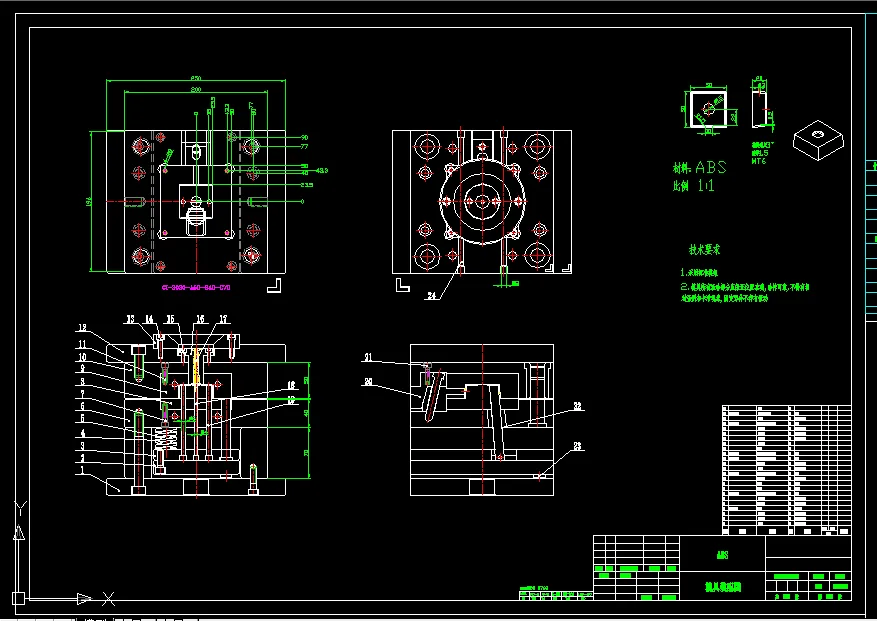The width and height of the screenshot is (877, 621).
Task: Select part callout number 10
Action: (82, 357)
